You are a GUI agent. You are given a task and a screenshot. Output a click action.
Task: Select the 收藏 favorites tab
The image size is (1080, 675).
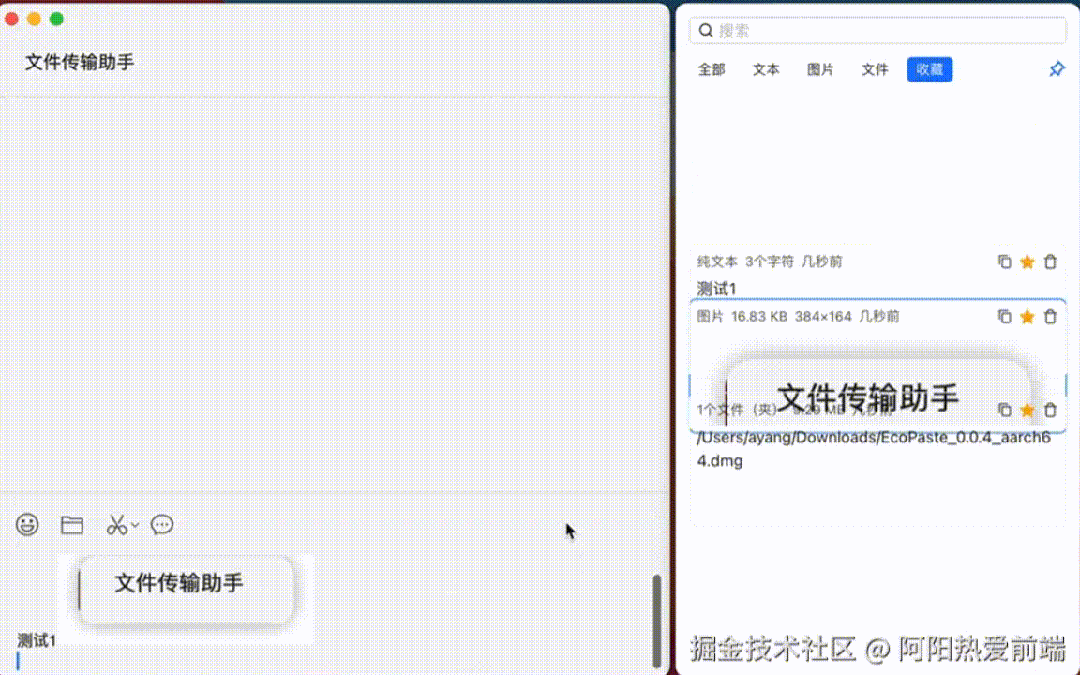[929, 70]
